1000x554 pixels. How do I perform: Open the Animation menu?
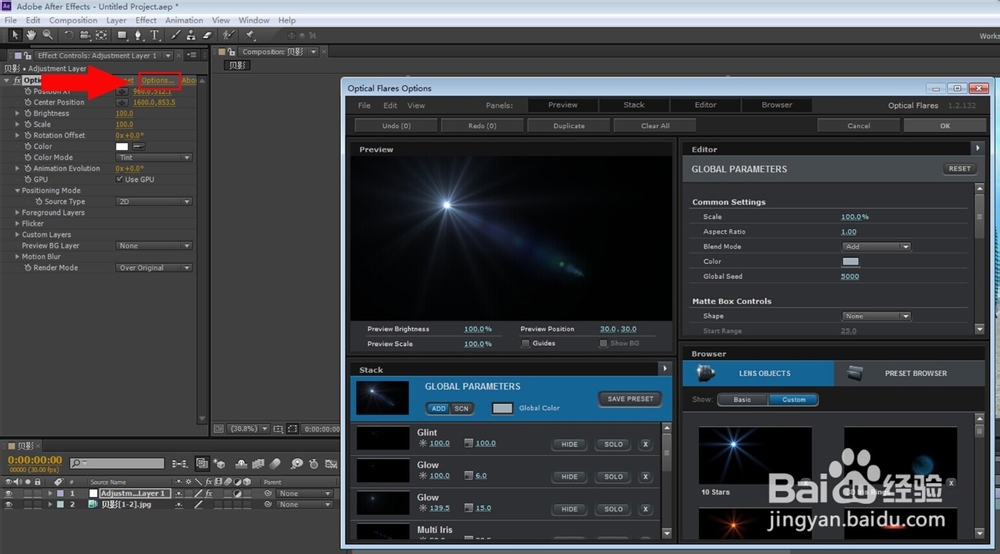pyautogui.click(x=184, y=20)
